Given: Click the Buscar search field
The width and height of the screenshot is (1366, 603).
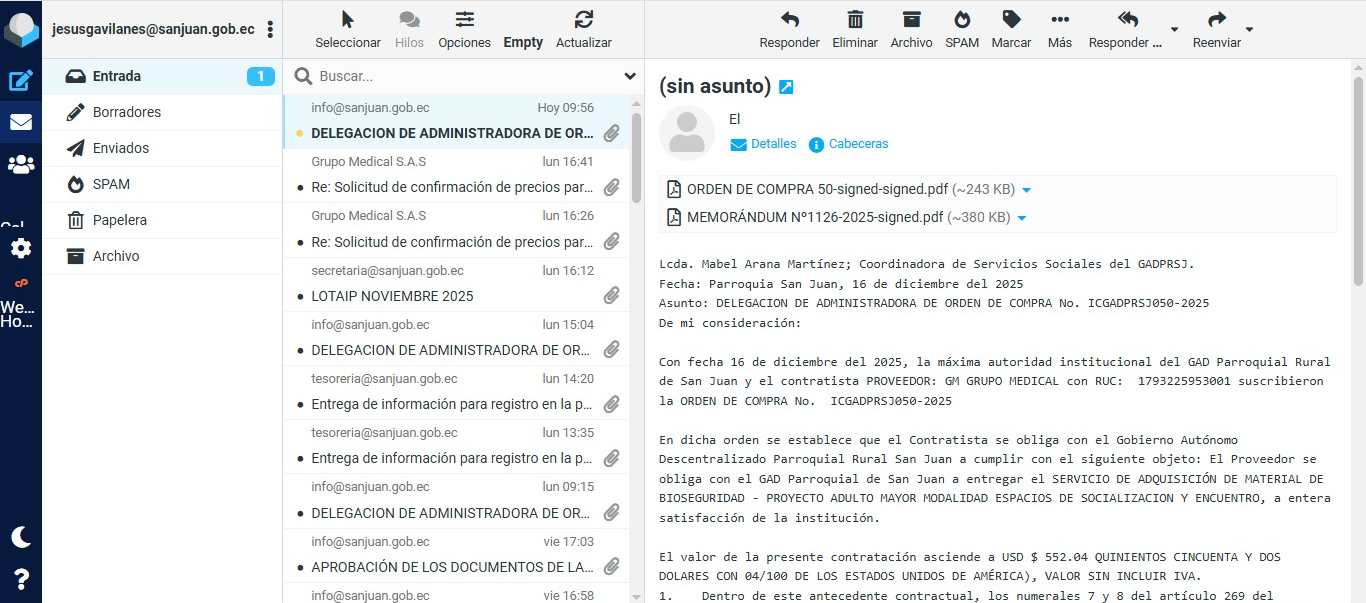Looking at the screenshot, I should 465,76.
